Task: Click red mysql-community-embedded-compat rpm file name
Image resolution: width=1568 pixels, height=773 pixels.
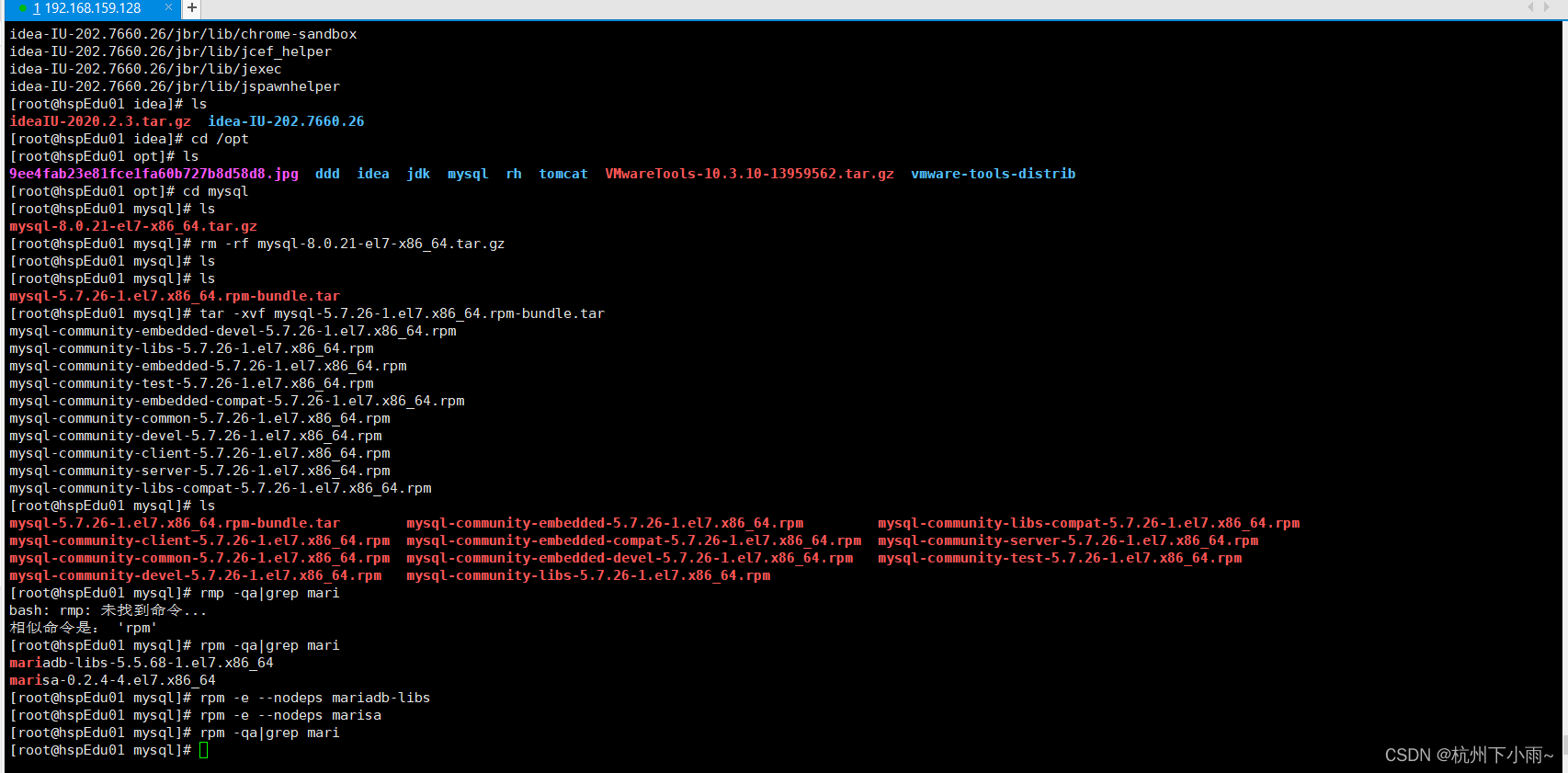Action: (634, 540)
